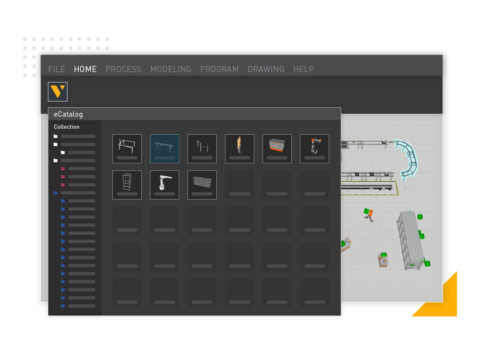Select the gray-orange machine box item

(x=277, y=149)
